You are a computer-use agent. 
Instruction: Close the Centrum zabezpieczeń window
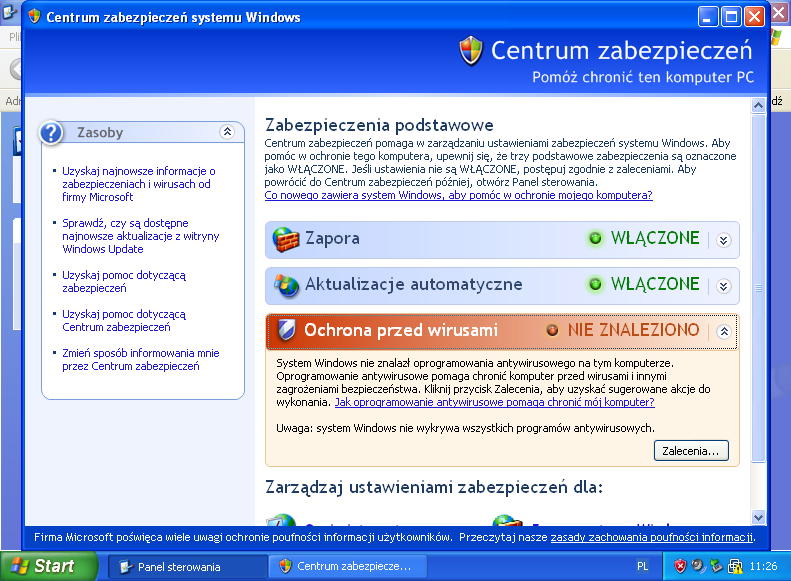point(754,17)
